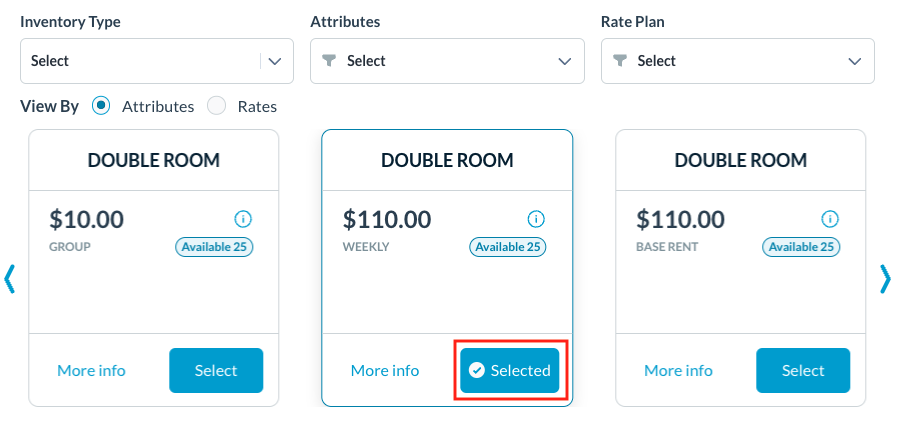Open More info for GROUP room
The width and height of the screenshot is (897, 446).
click(91, 371)
